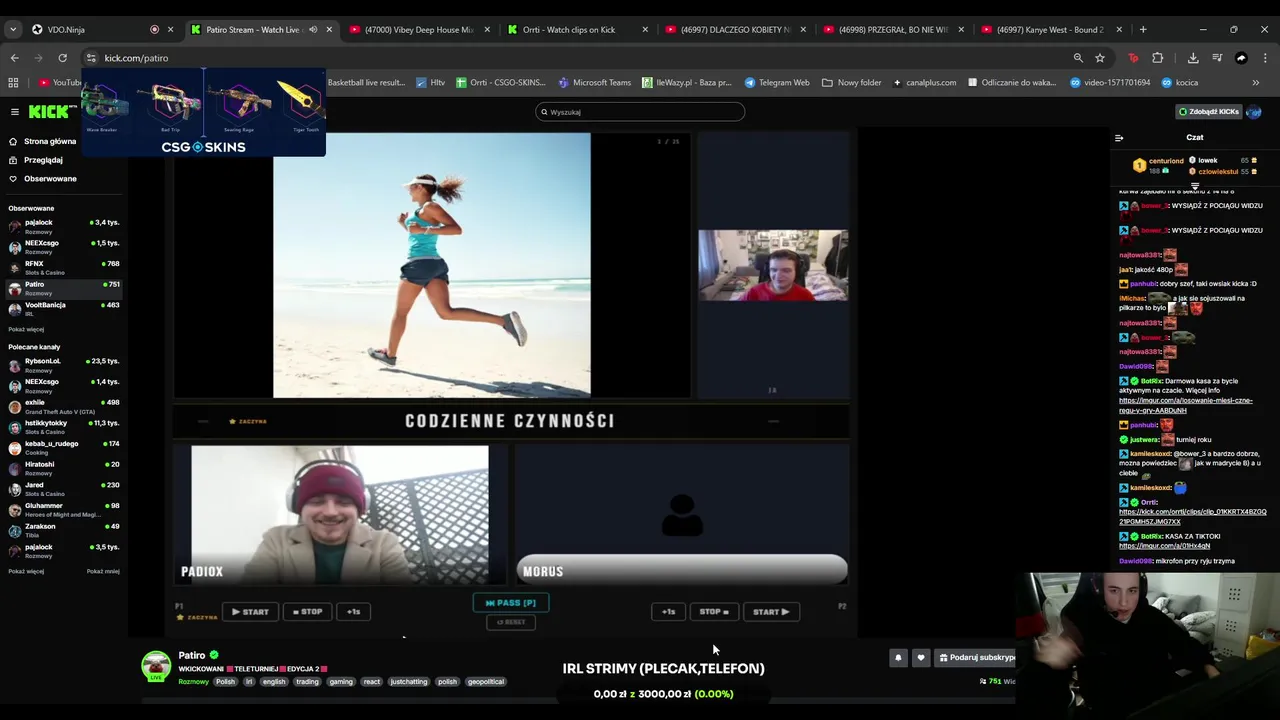Mute the Patiro Stream tab audio icon
This screenshot has width=1280, height=720.
[x=313, y=30]
